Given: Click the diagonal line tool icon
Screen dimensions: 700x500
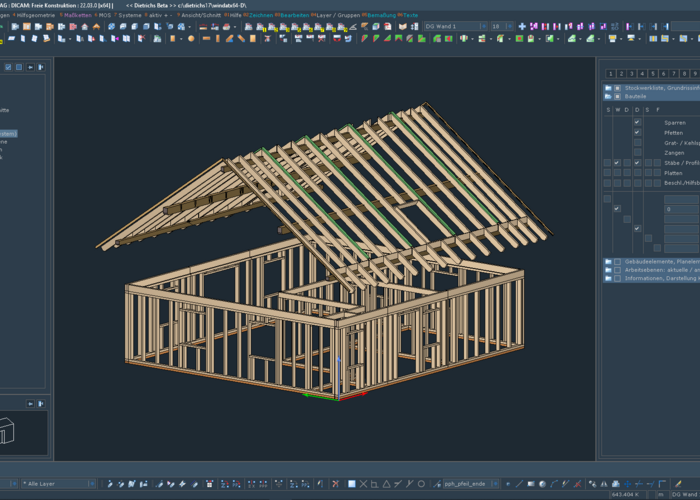Looking at the screenshot, I should pos(519,484).
